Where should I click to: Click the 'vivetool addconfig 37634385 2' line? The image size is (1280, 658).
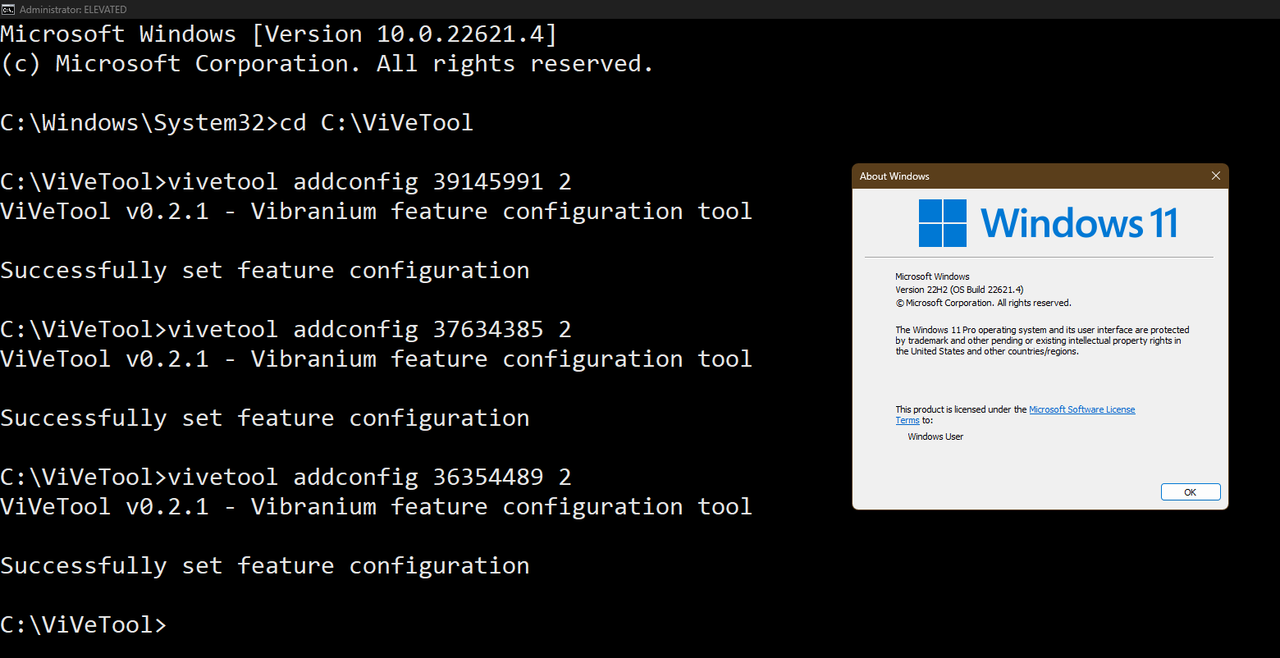pyautogui.click(x=285, y=329)
